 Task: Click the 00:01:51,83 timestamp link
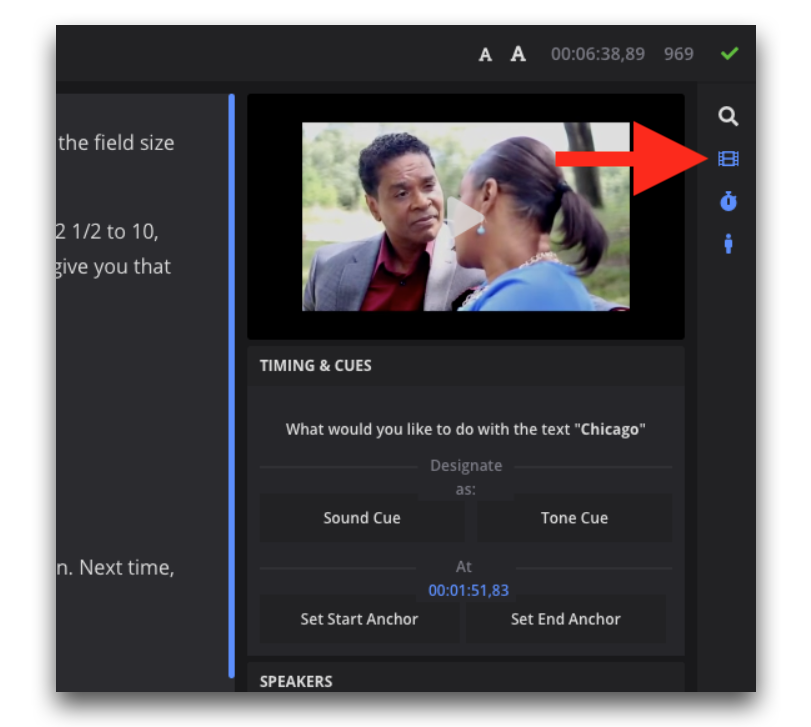click(469, 590)
